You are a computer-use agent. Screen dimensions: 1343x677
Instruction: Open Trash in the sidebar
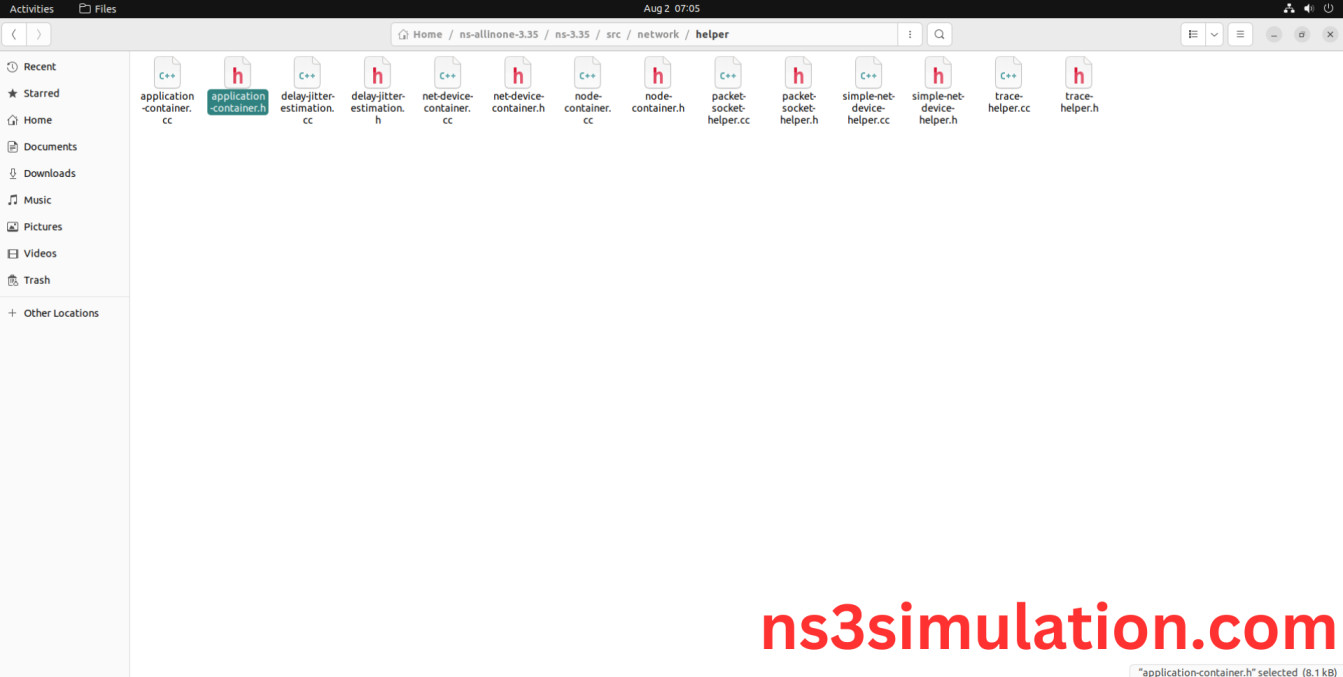click(37, 280)
